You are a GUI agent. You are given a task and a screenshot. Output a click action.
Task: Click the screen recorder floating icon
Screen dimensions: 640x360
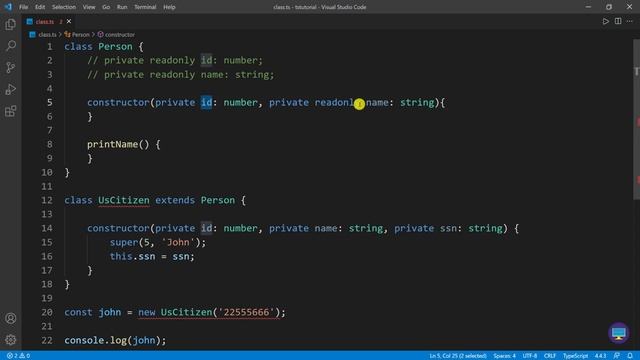(x=619, y=333)
